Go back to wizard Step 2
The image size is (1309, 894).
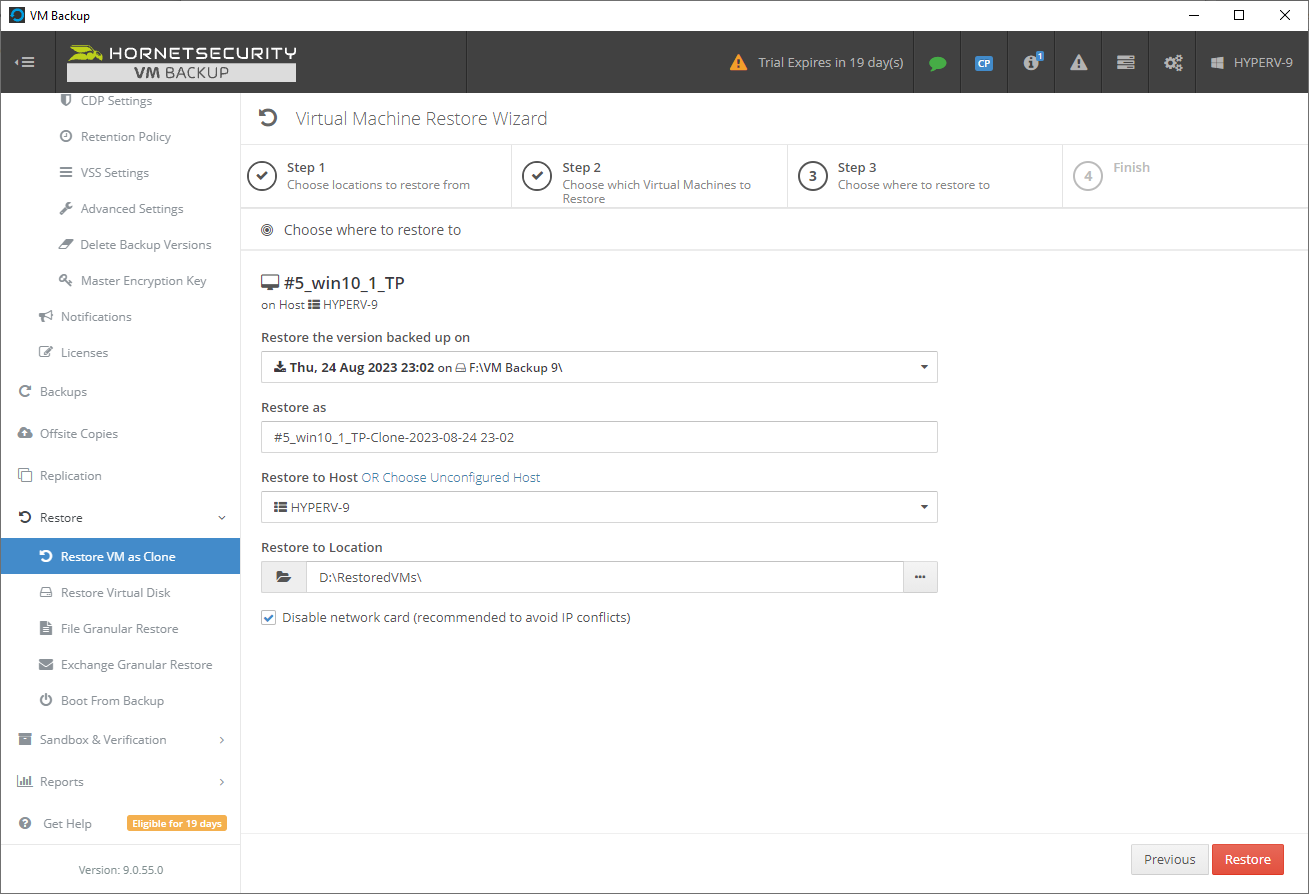650,176
